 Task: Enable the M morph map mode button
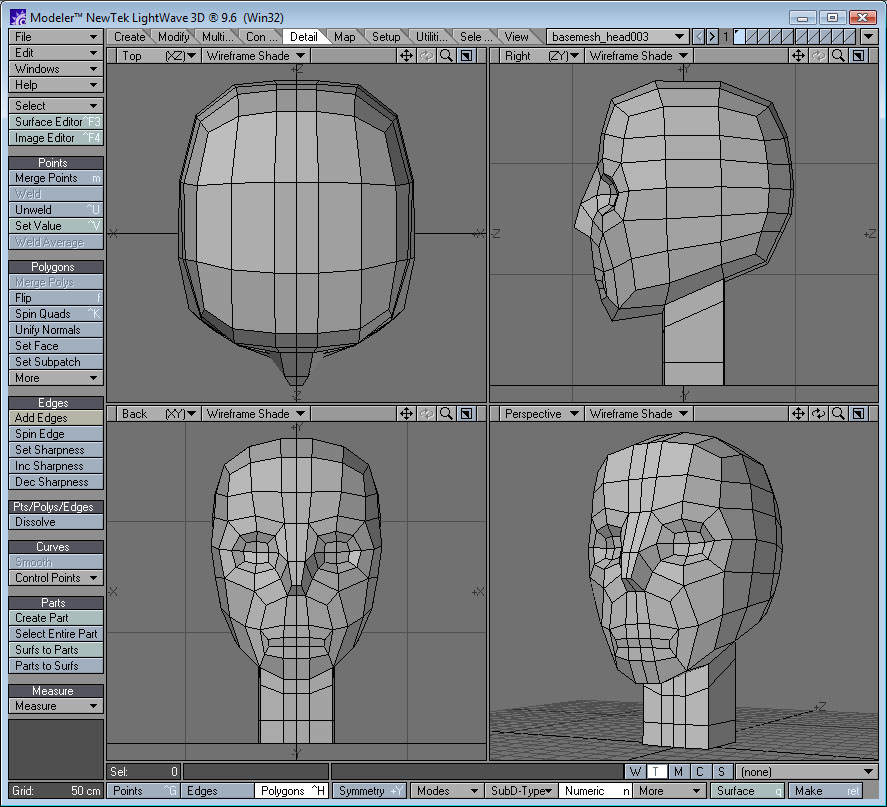click(x=678, y=771)
